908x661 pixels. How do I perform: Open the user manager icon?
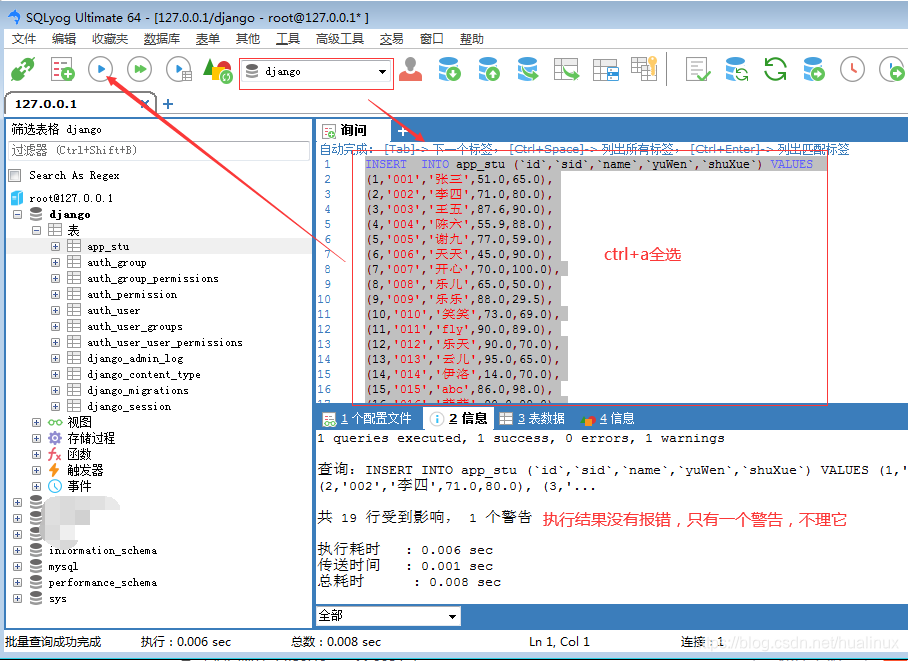[x=411, y=69]
